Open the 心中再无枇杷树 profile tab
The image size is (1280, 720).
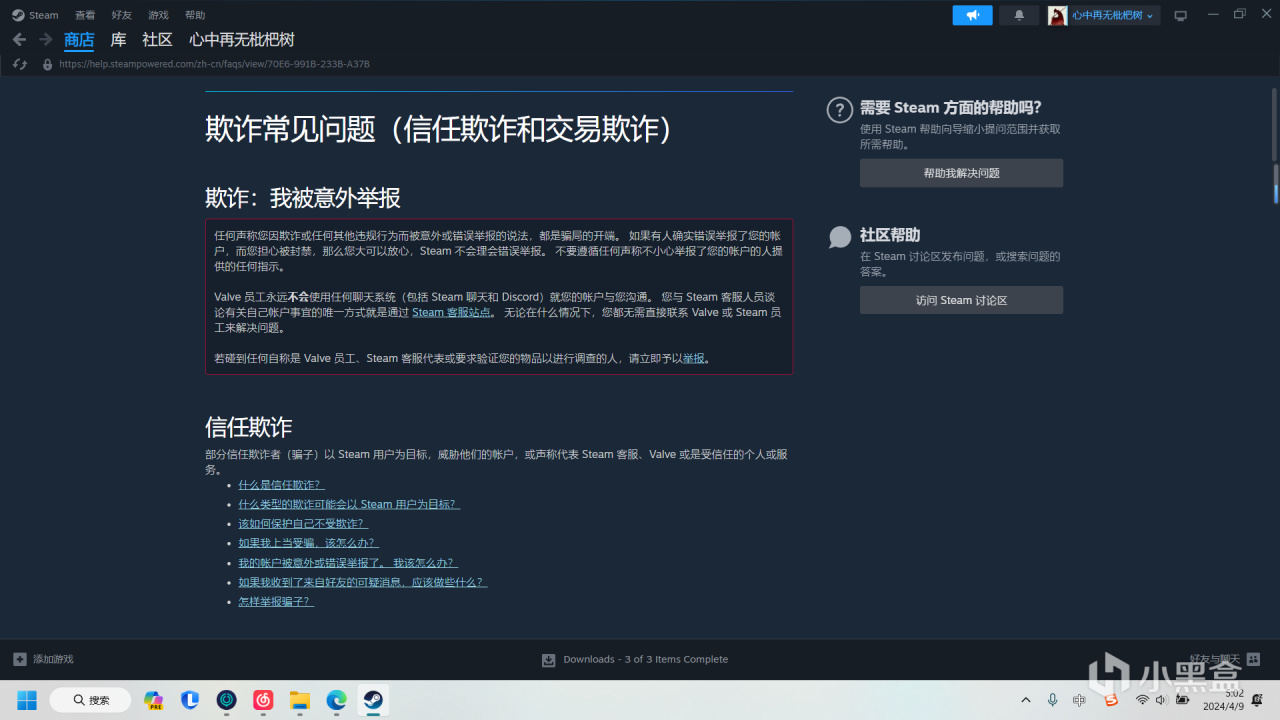click(x=242, y=40)
